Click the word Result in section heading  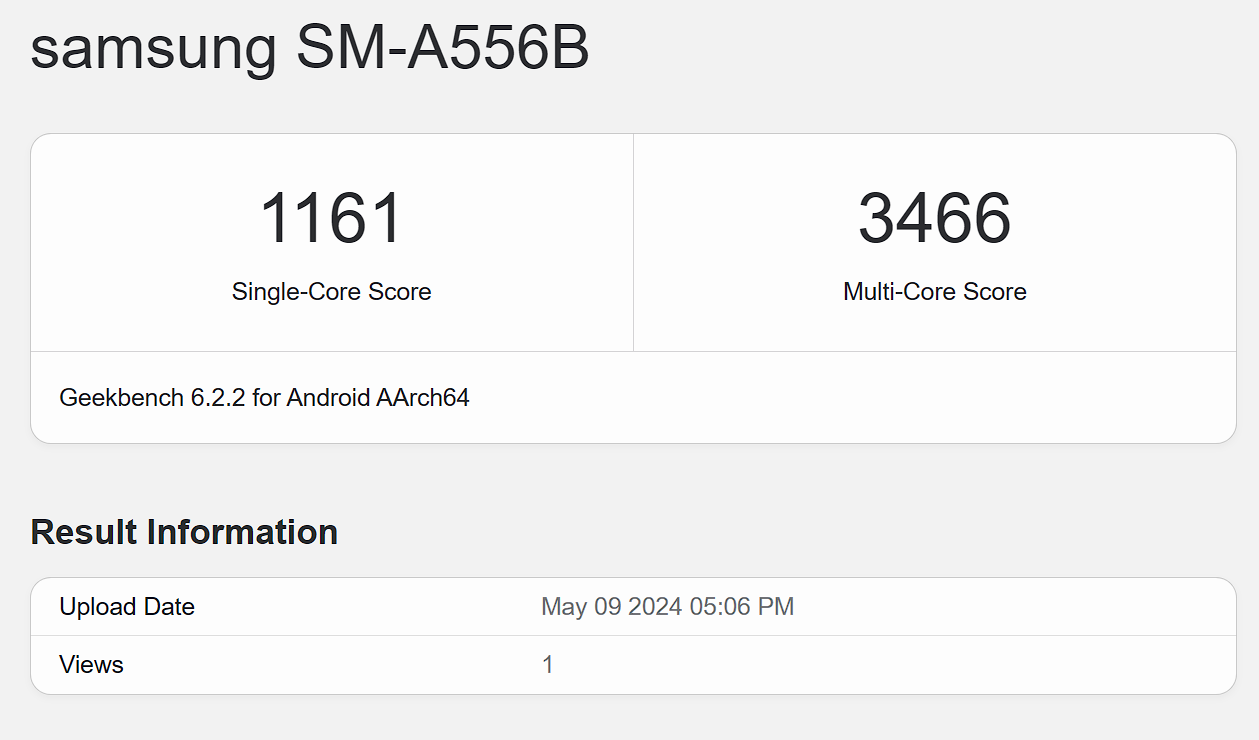click(x=84, y=532)
